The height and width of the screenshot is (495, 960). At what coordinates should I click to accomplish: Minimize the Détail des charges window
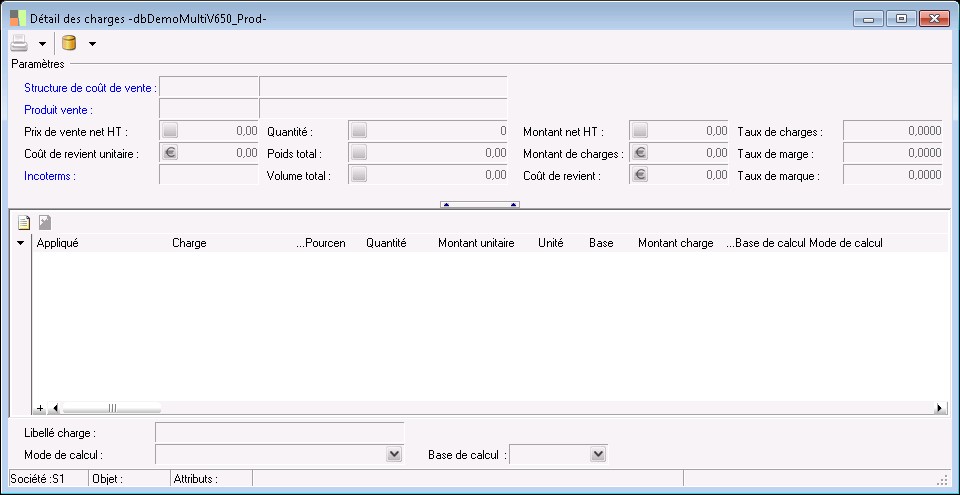click(x=868, y=19)
